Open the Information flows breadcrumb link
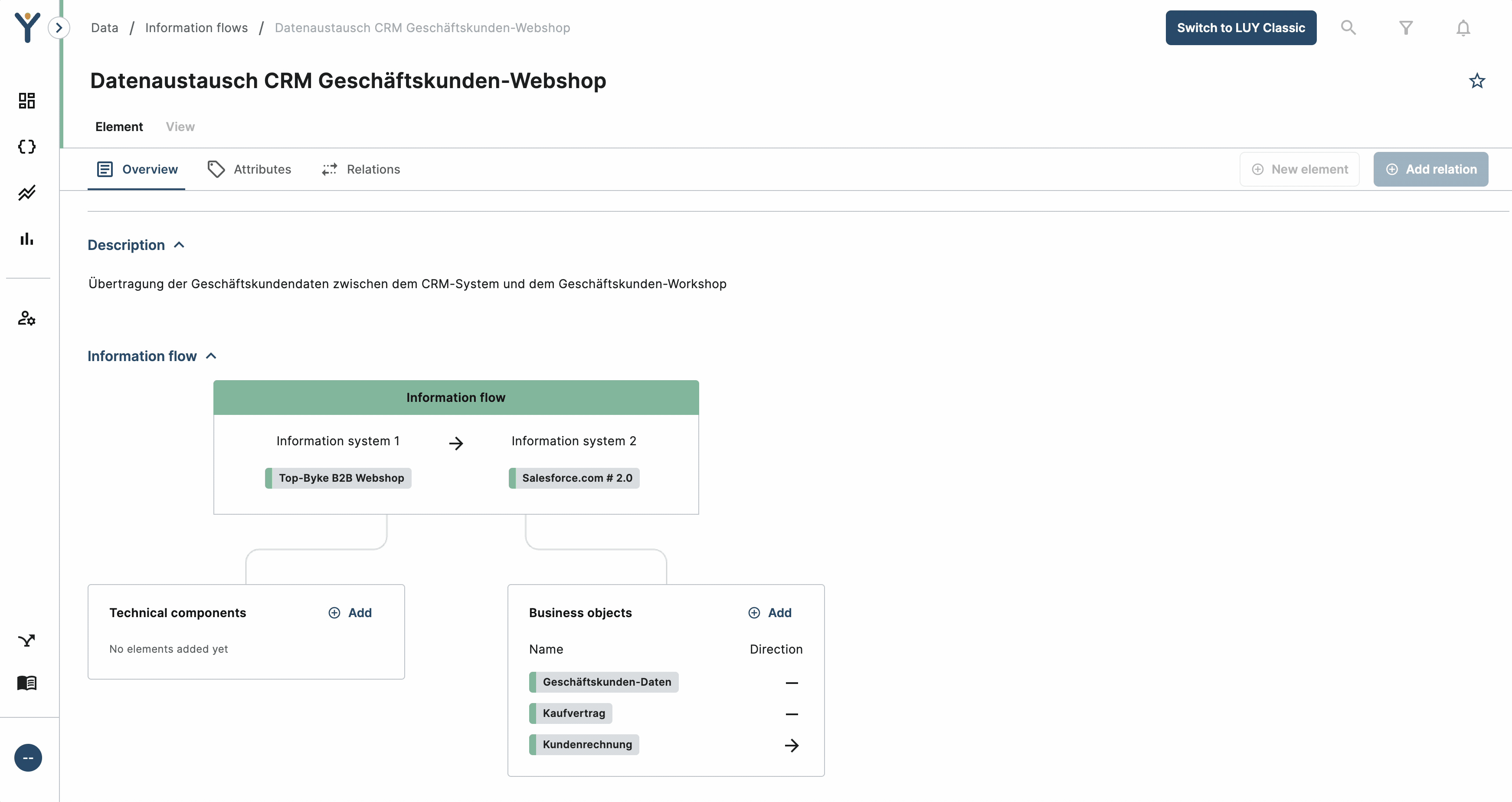This screenshot has width=1512, height=802. pos(196,28)
